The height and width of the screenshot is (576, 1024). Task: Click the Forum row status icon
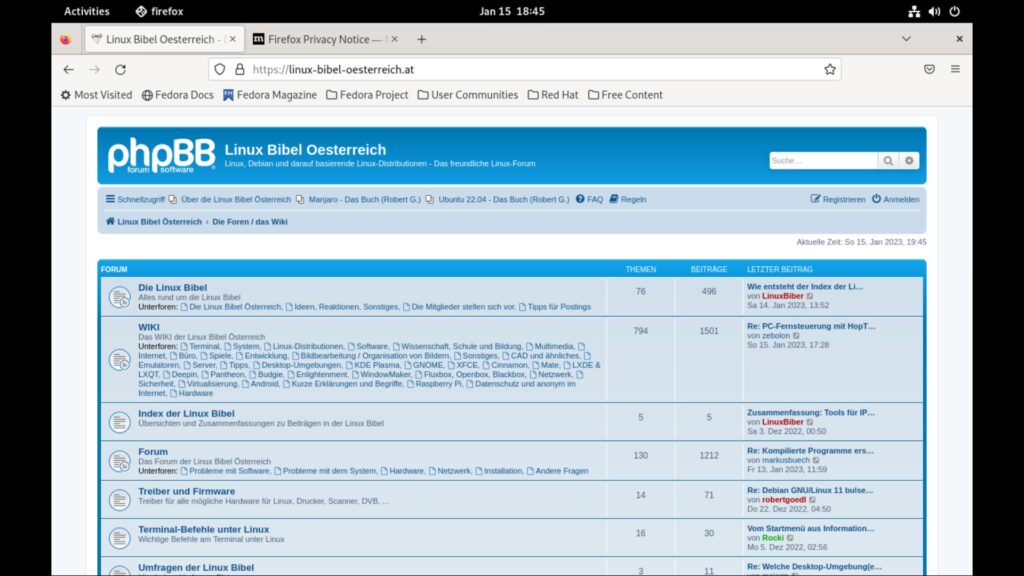point(120,461)
